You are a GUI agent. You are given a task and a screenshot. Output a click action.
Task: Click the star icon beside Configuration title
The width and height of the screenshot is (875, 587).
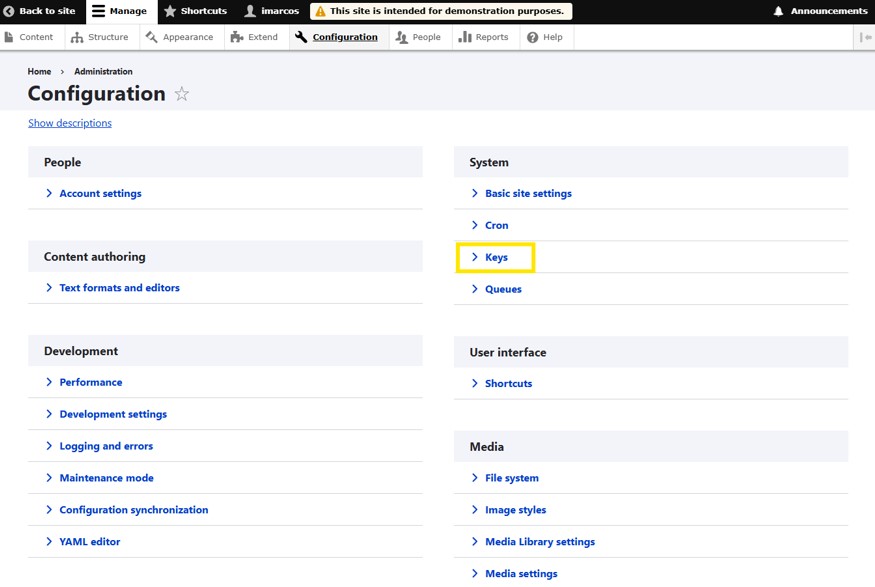(182, 94)
